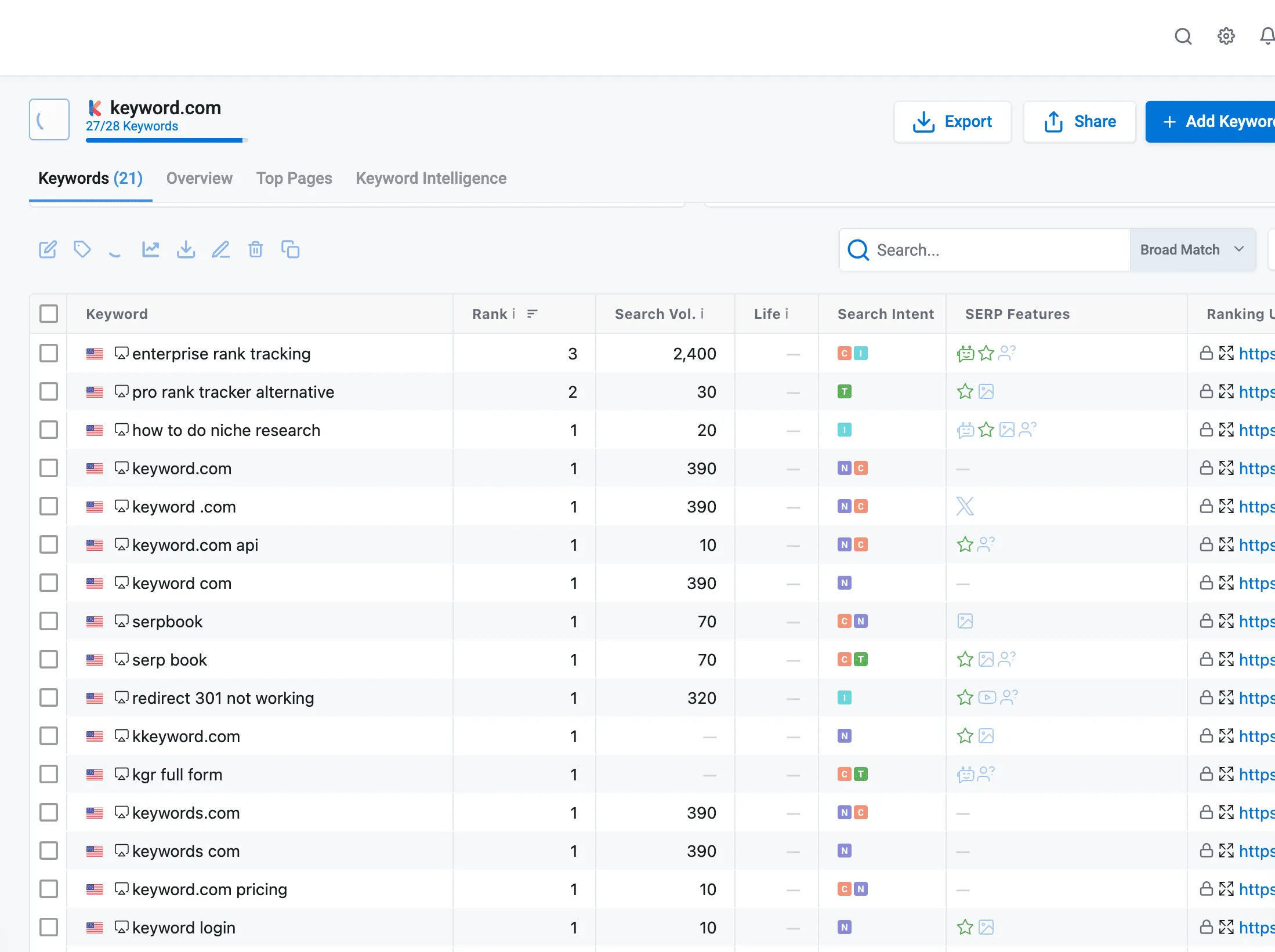
Task: Open the Keyword Intelligence tab
Action: [430, 178]
